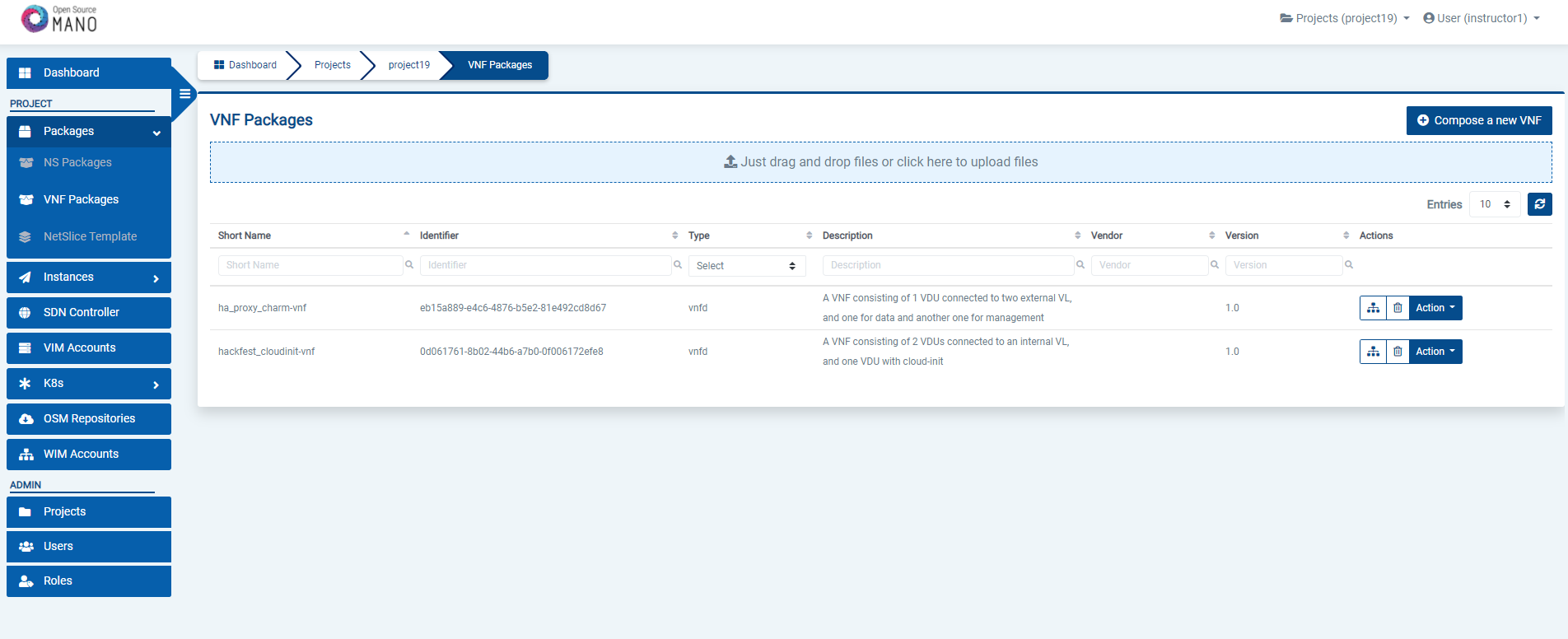1568x639 pixels.
Task: Click the refresh table icon button
Action: coord(1539,204)
